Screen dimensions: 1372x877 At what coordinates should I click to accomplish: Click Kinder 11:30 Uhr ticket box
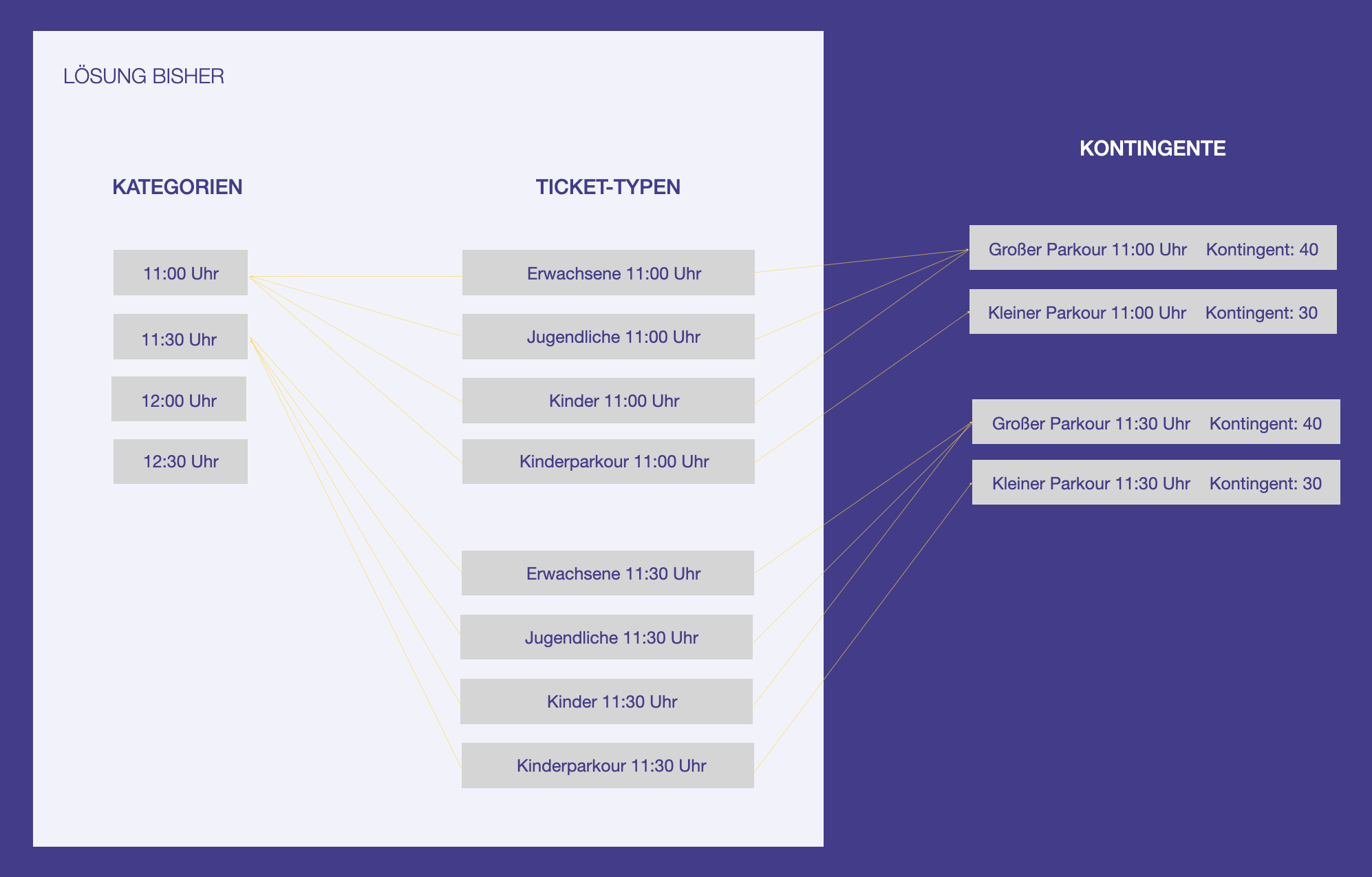point(606,701)
